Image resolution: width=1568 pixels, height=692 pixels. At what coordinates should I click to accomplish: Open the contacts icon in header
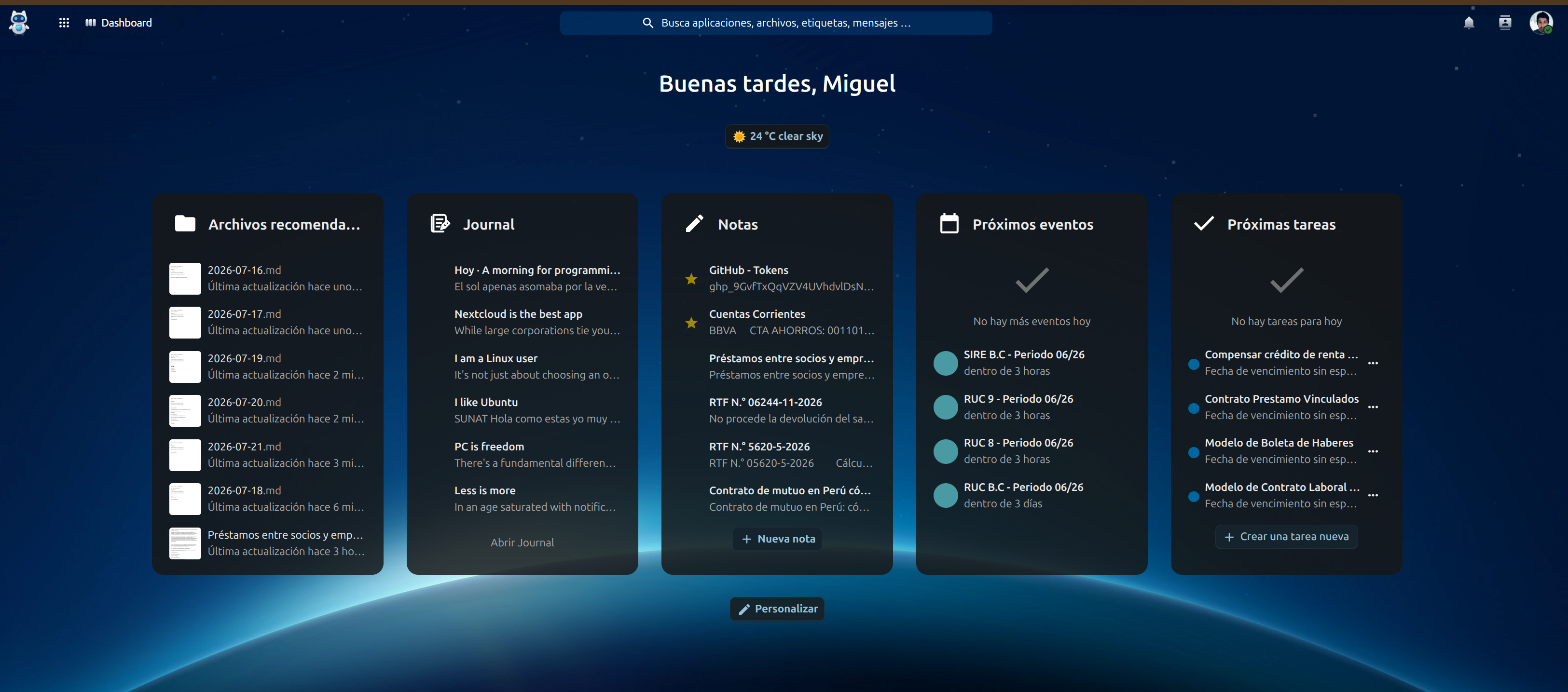(1505, 23)
